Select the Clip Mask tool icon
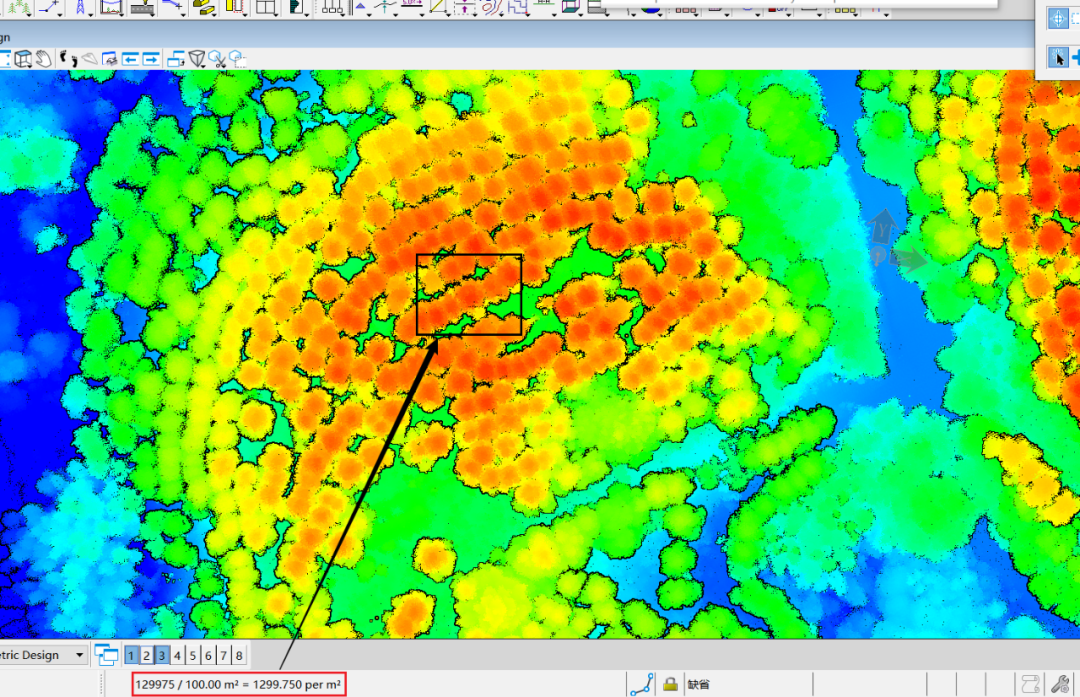The image size is (1080, 697). 238,59
